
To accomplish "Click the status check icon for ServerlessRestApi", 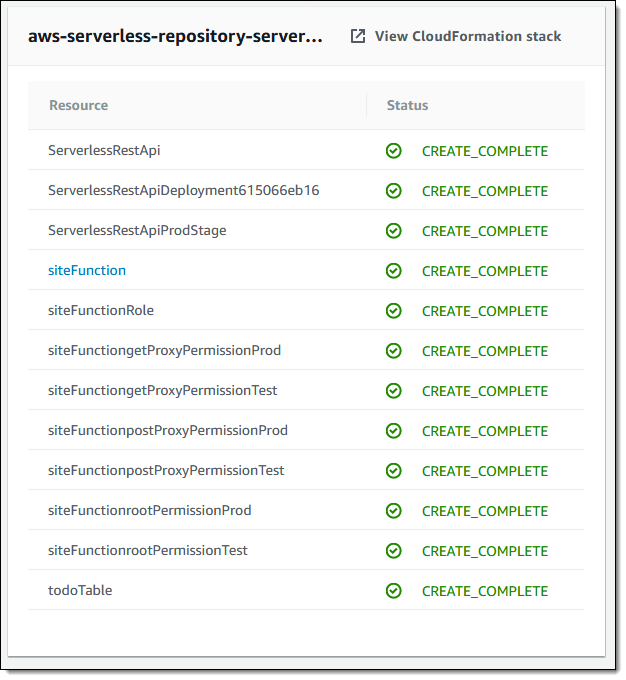I will pyautogui.click(x=394, y=151).
